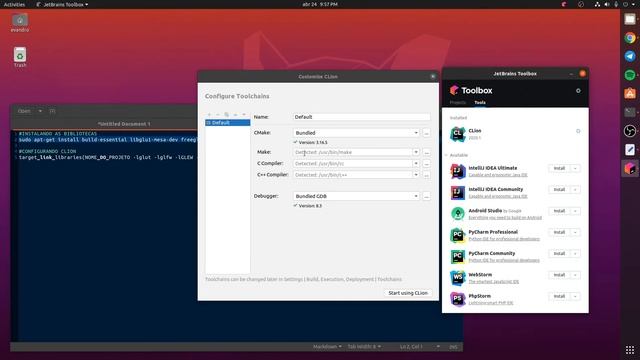Open the Android Studio description link
The width and height of the screenshot is (640, 360).
(x=505, y=218)
